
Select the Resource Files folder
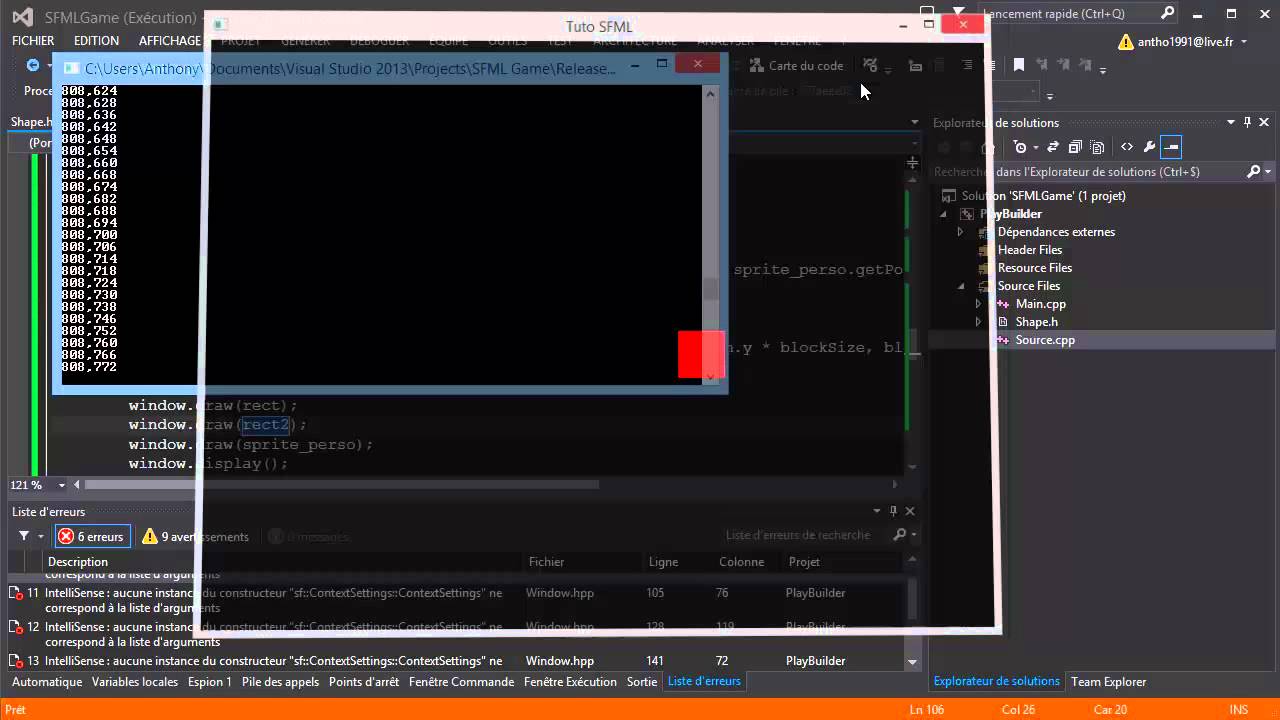tap(1035, 268)
